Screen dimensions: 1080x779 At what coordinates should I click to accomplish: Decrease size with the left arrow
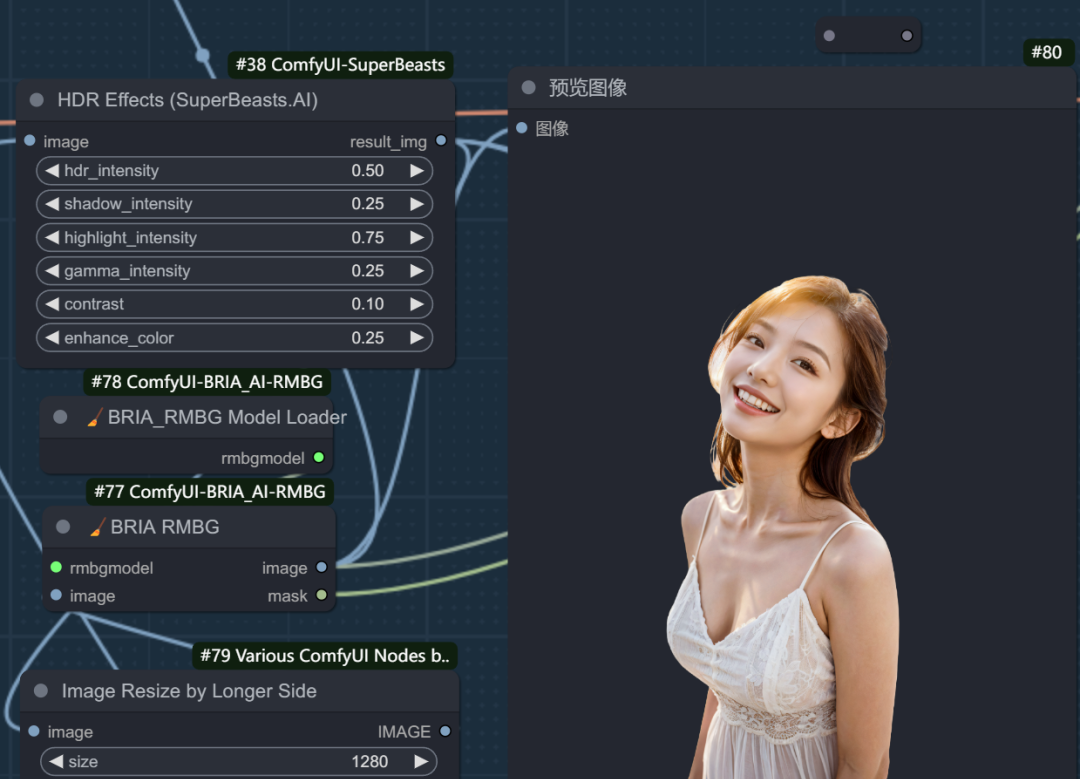click(x=56, y=761)
